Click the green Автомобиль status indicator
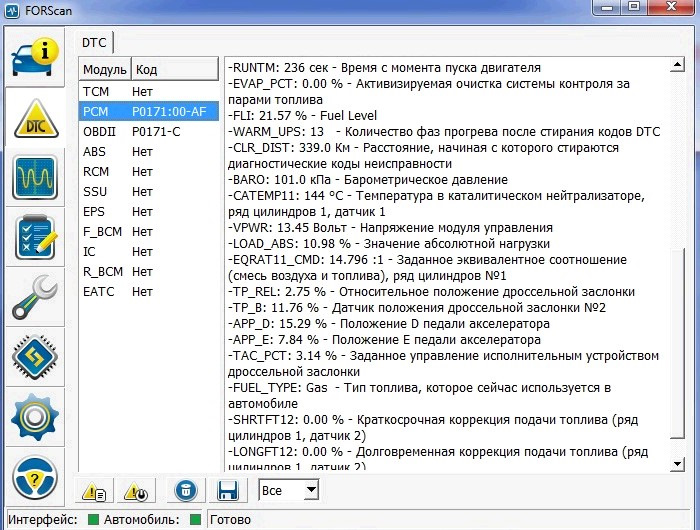The image size is (700, 530). (x=195, y=519)
